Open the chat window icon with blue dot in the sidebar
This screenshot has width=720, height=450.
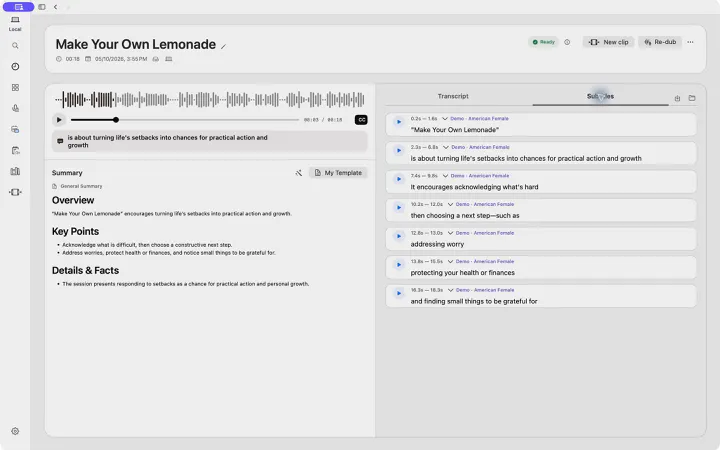(x=15, y=129)
